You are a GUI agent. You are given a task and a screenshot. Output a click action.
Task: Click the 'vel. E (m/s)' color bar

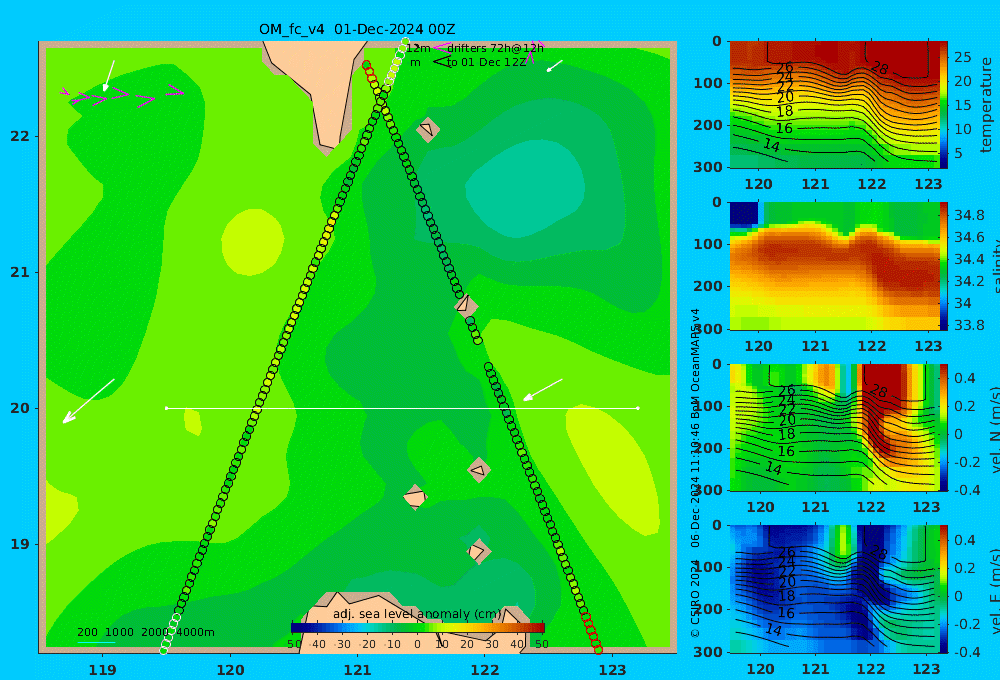click(944, 589)
